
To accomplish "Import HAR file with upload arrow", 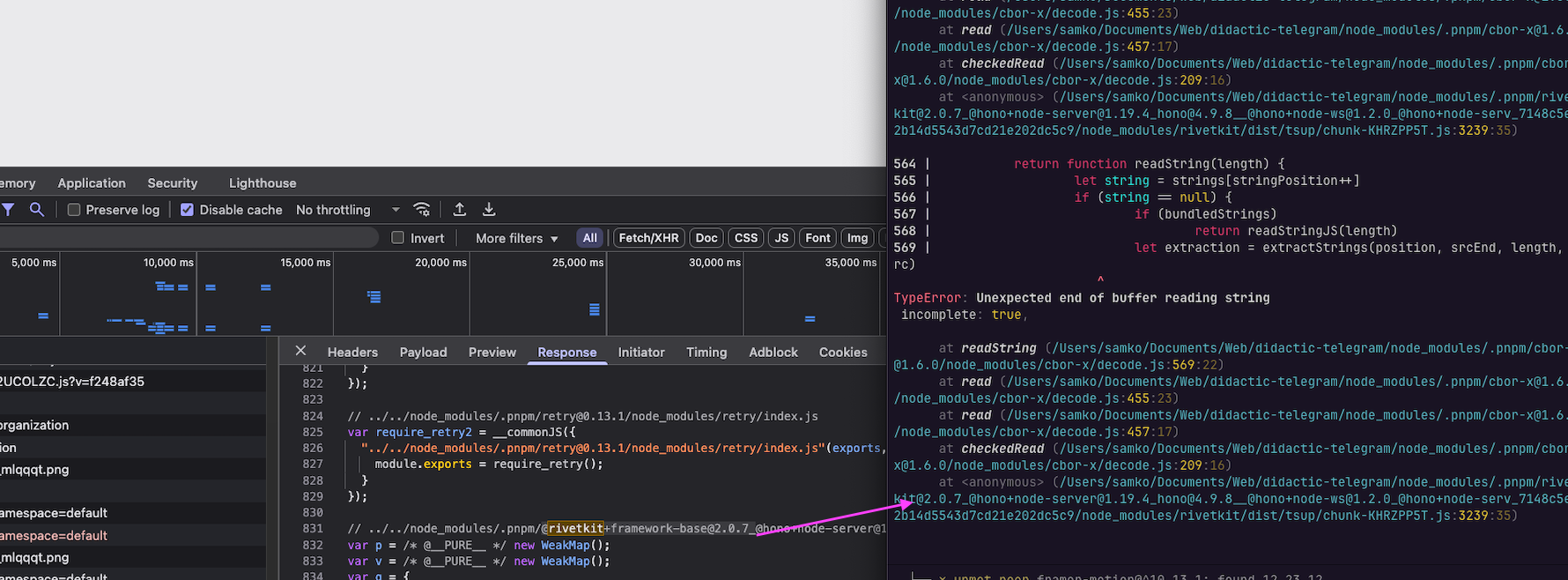I will [460, 210].
